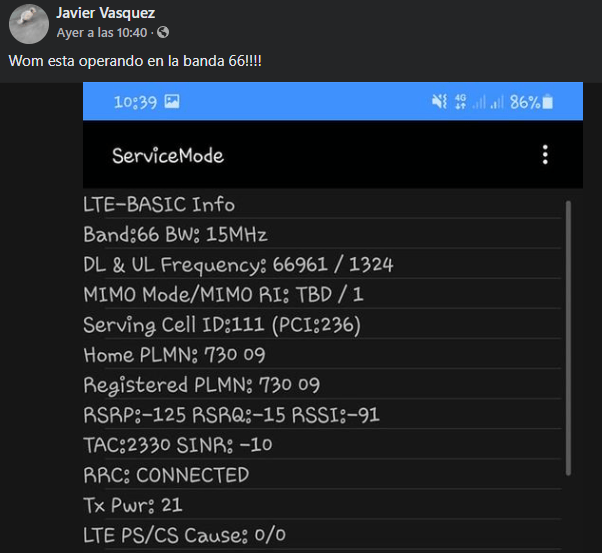Image resolution: width=602 pixels, height=553 pixels.
Task: Click the public globe privacy icon
Action: pos(149,32)
